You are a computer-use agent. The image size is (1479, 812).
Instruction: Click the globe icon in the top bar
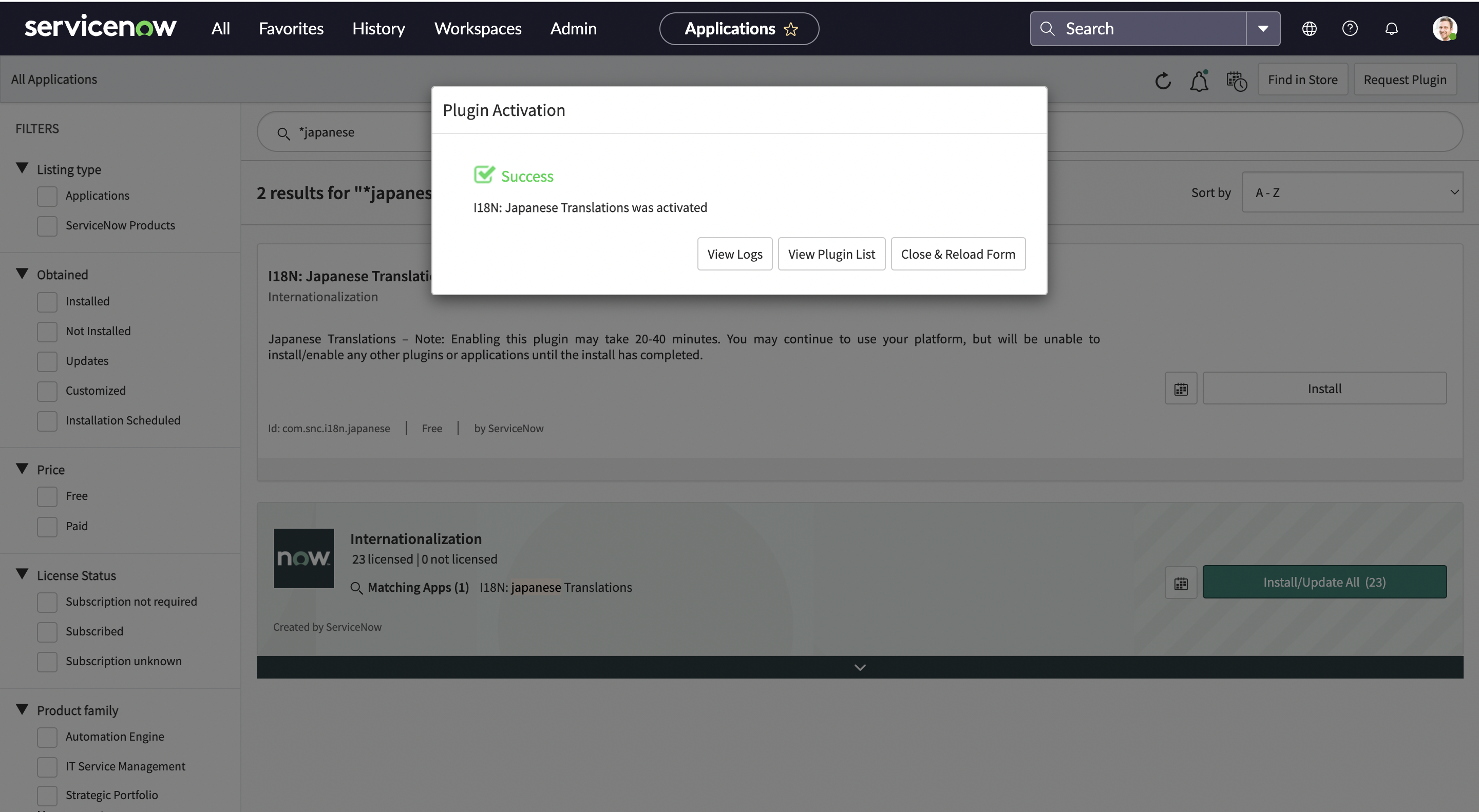[x=1309, y=29]
